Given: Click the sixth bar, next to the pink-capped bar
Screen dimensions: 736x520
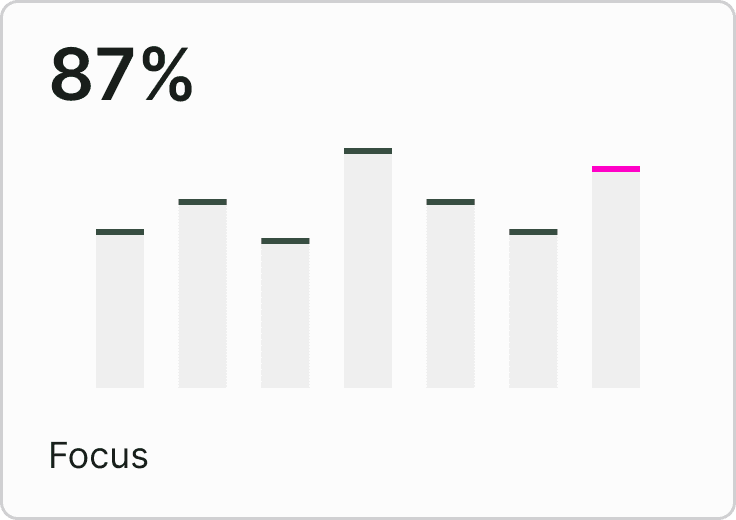Looking at the screenshot, I should coord(533,308).
